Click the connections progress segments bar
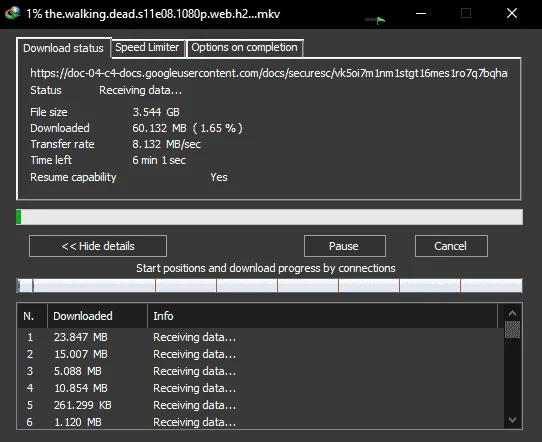 [x=269, y=285]
